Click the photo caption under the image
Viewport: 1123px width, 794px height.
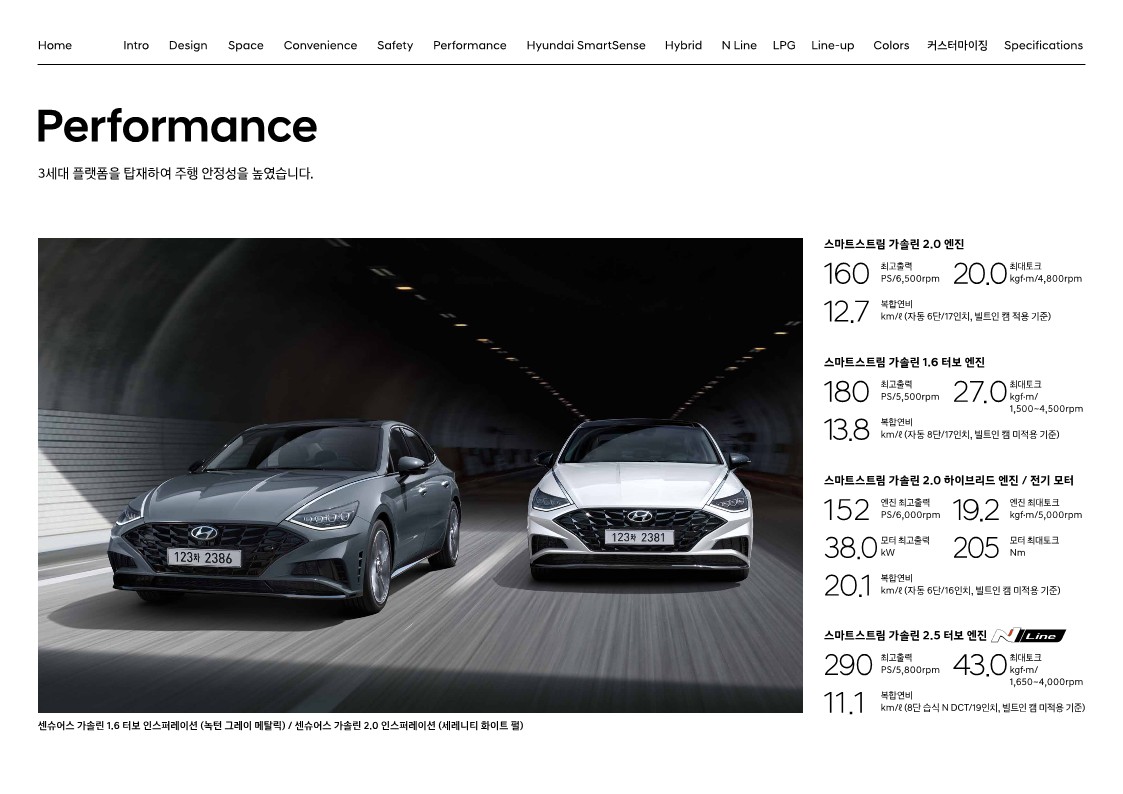click(281, 725)
